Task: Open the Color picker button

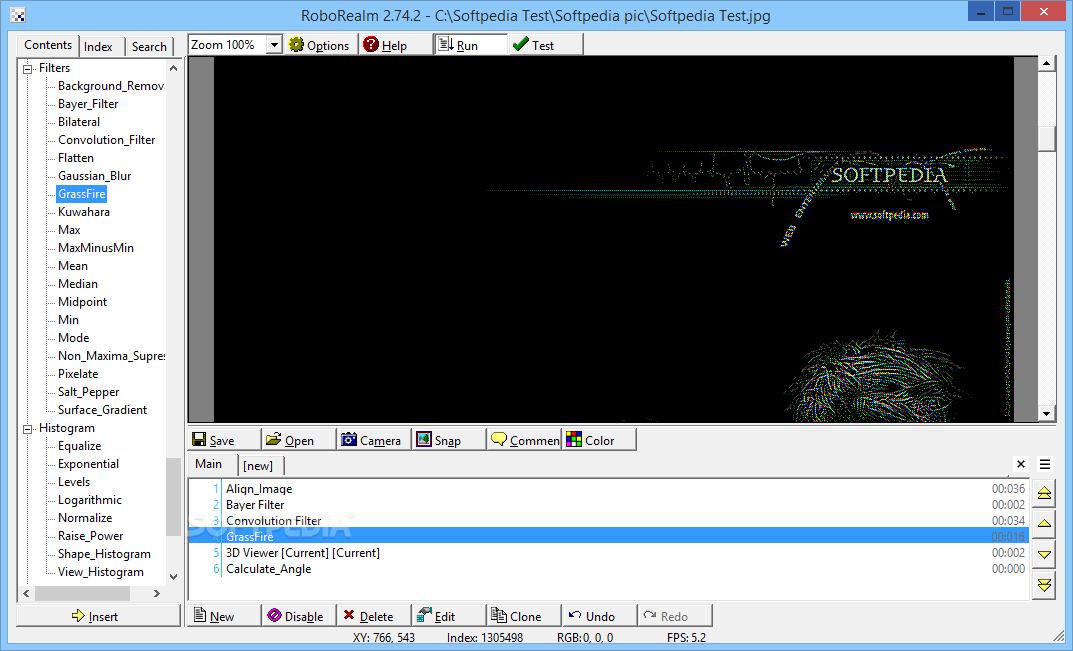Action: pos(599,440)
